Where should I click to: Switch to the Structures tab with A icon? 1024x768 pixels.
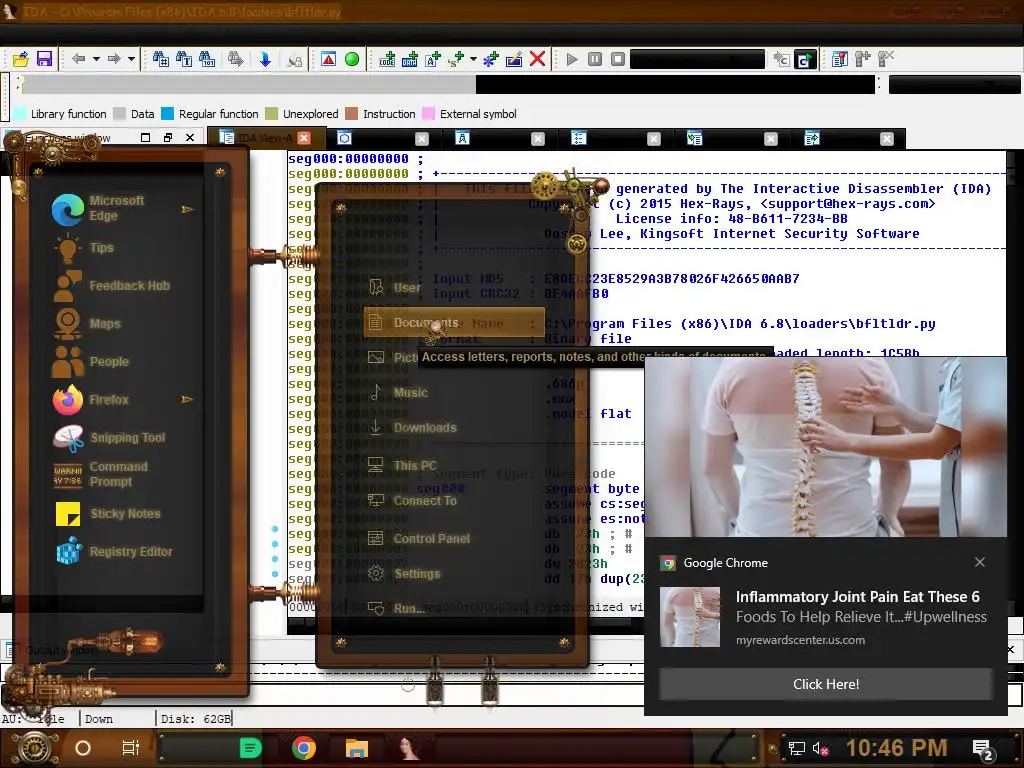tap(462, 138)
